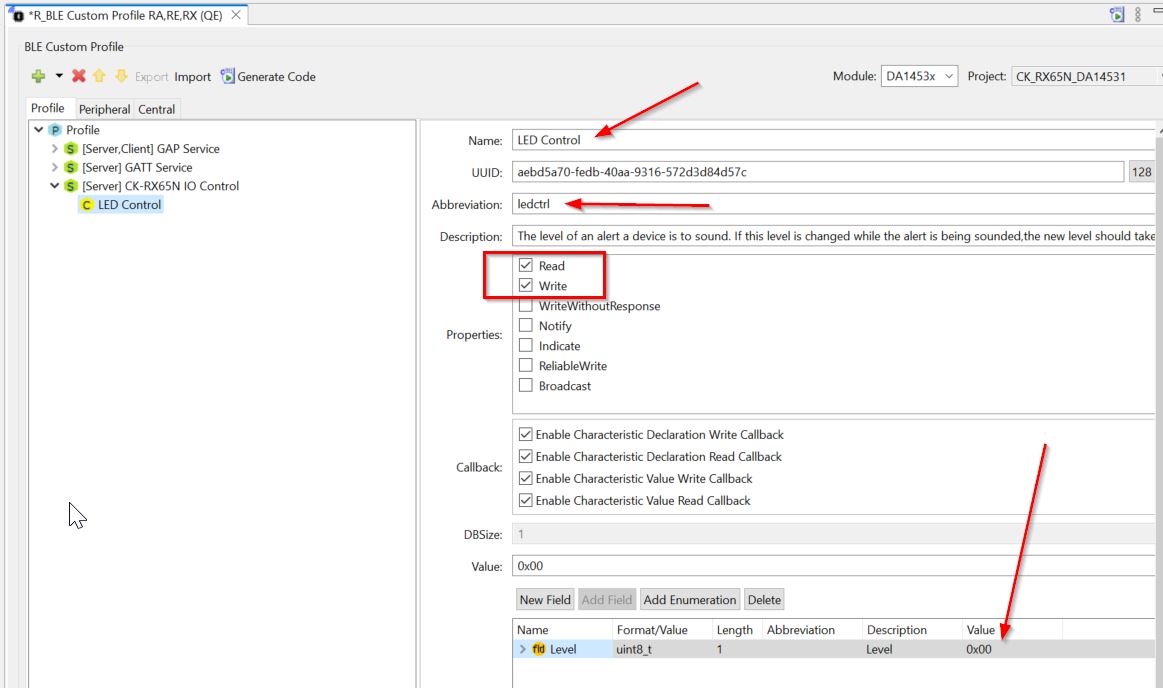Collapse the Profile root tree node

[39, 130]
